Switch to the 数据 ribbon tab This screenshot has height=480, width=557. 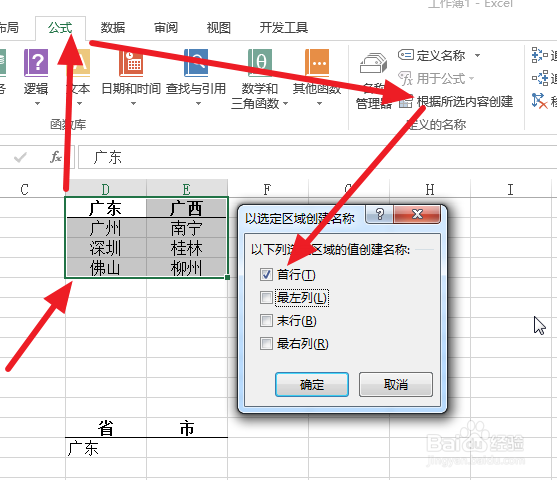[x=113, y=28]
